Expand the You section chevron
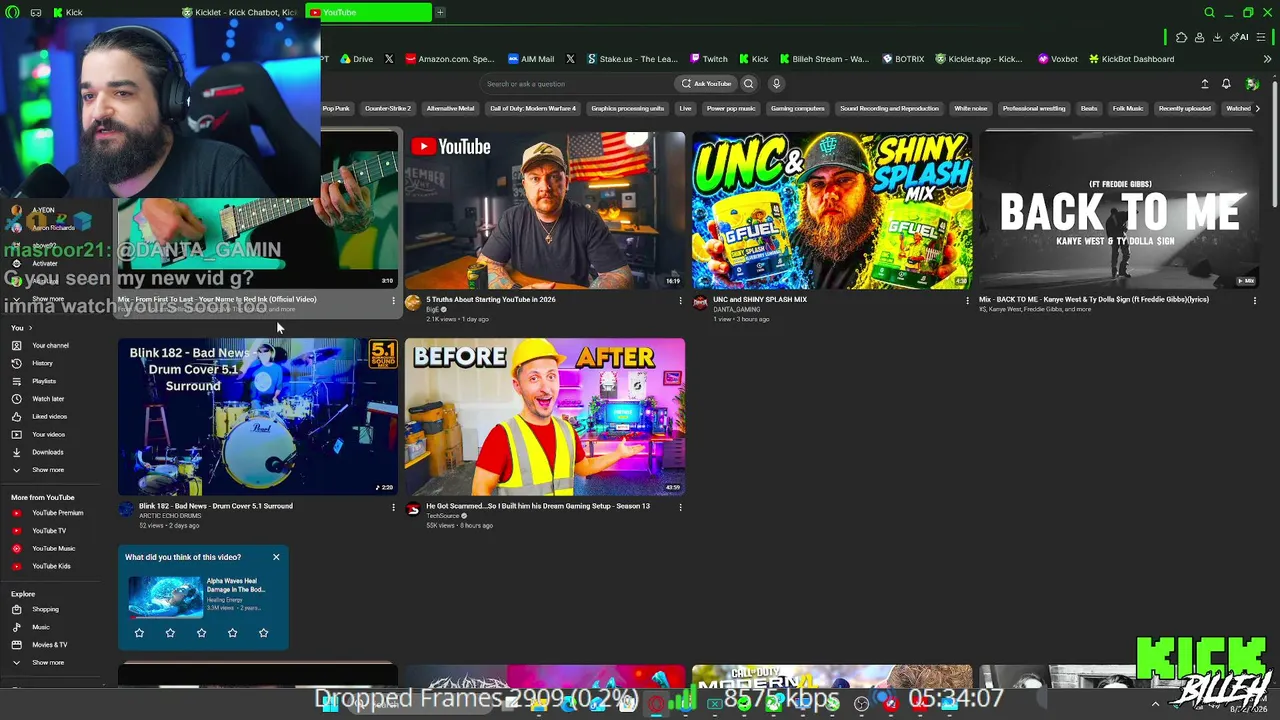 pos(30,328)
